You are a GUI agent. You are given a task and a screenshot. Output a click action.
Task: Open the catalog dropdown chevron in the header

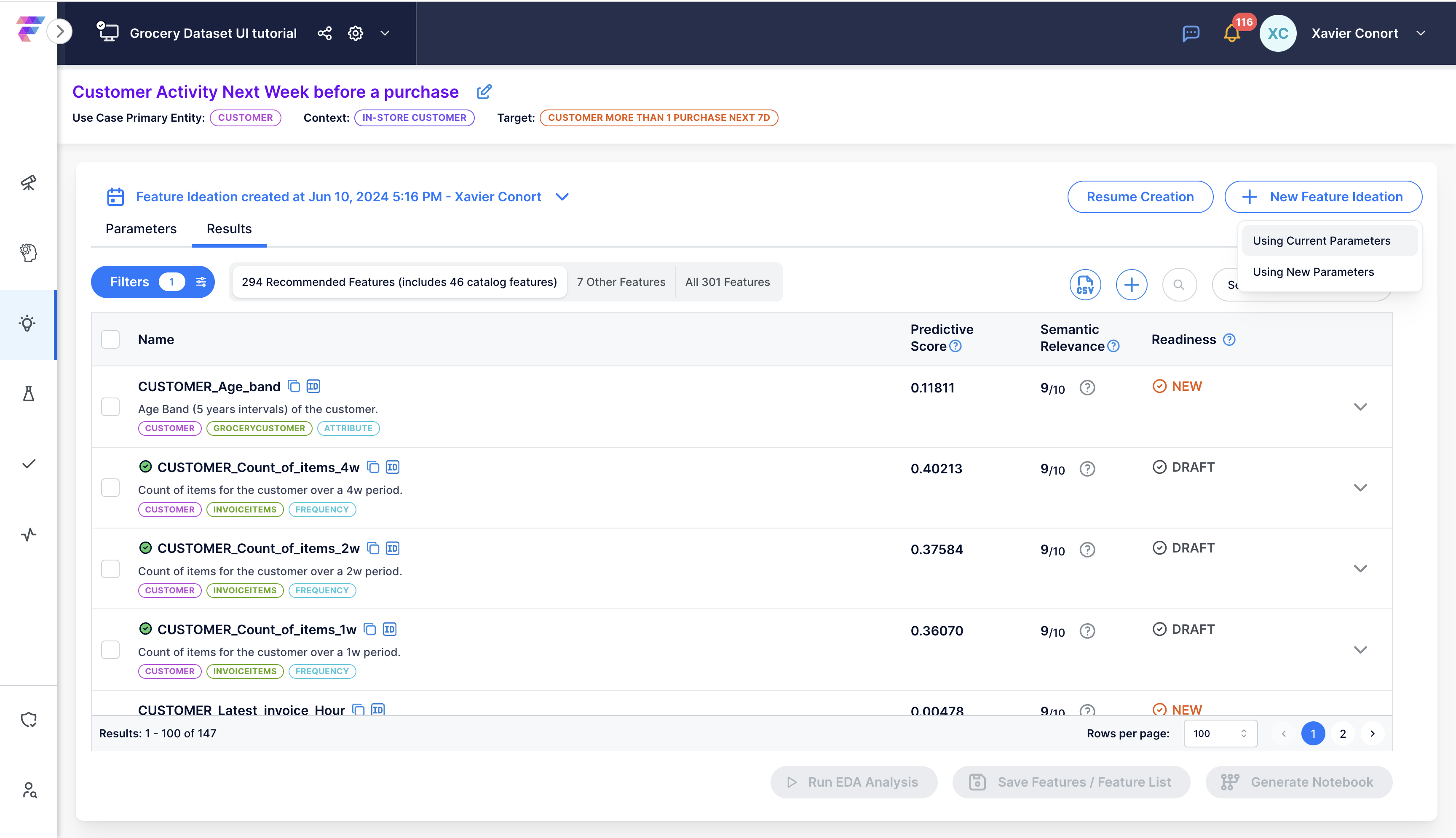(x=385, y=33)
